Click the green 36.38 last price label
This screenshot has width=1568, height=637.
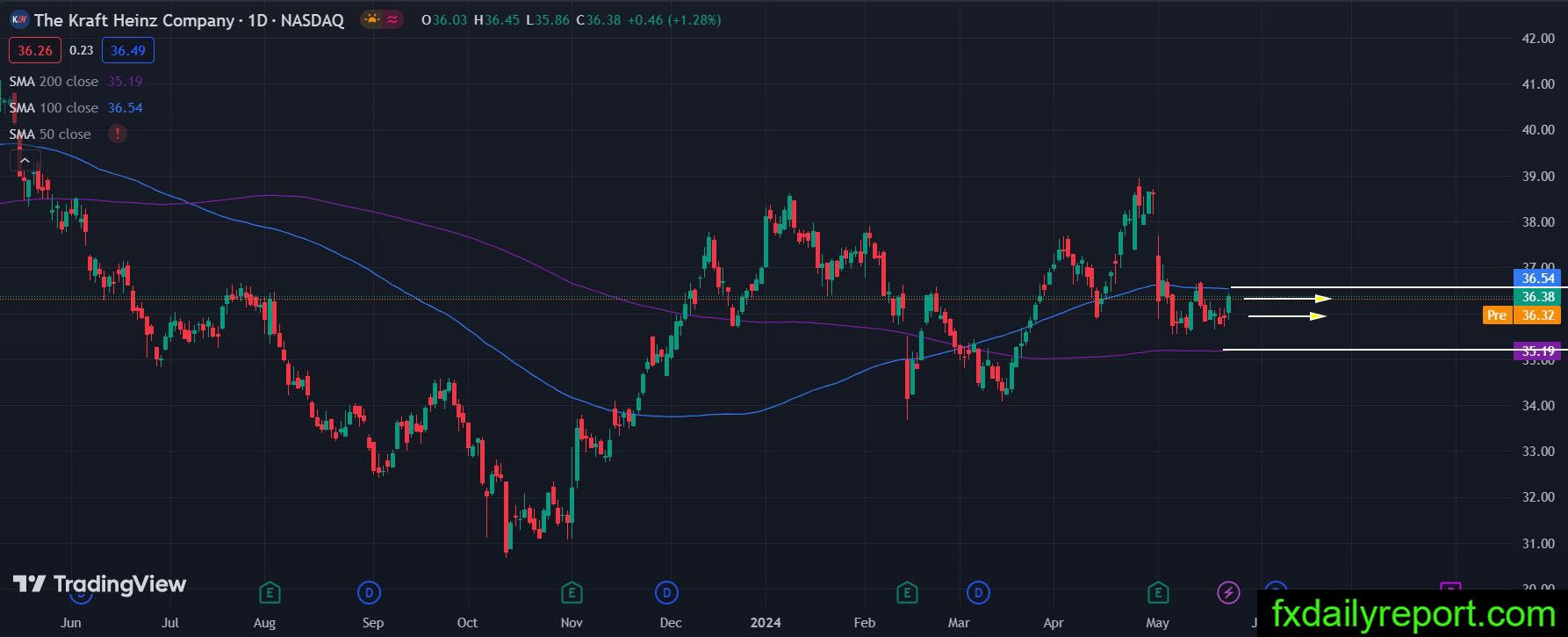click(1538, 297)
